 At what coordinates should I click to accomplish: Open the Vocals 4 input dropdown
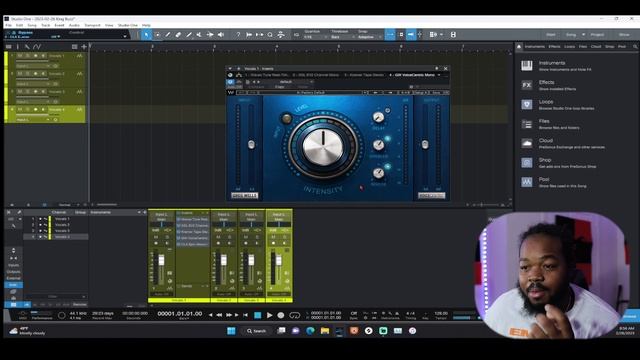click(x=33, y=120)
